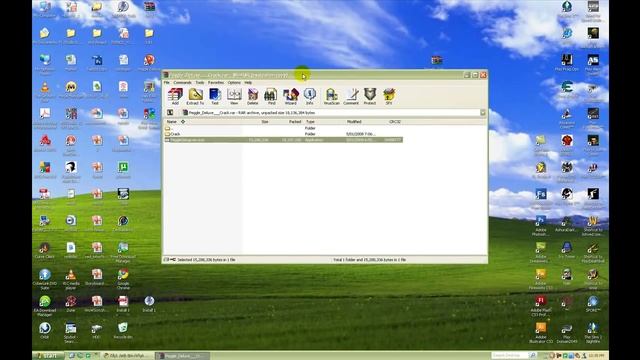The width and height of the screenshot is (640, 360).
Task: Click the Delete toolbar icon
Action: pos(253,96)
